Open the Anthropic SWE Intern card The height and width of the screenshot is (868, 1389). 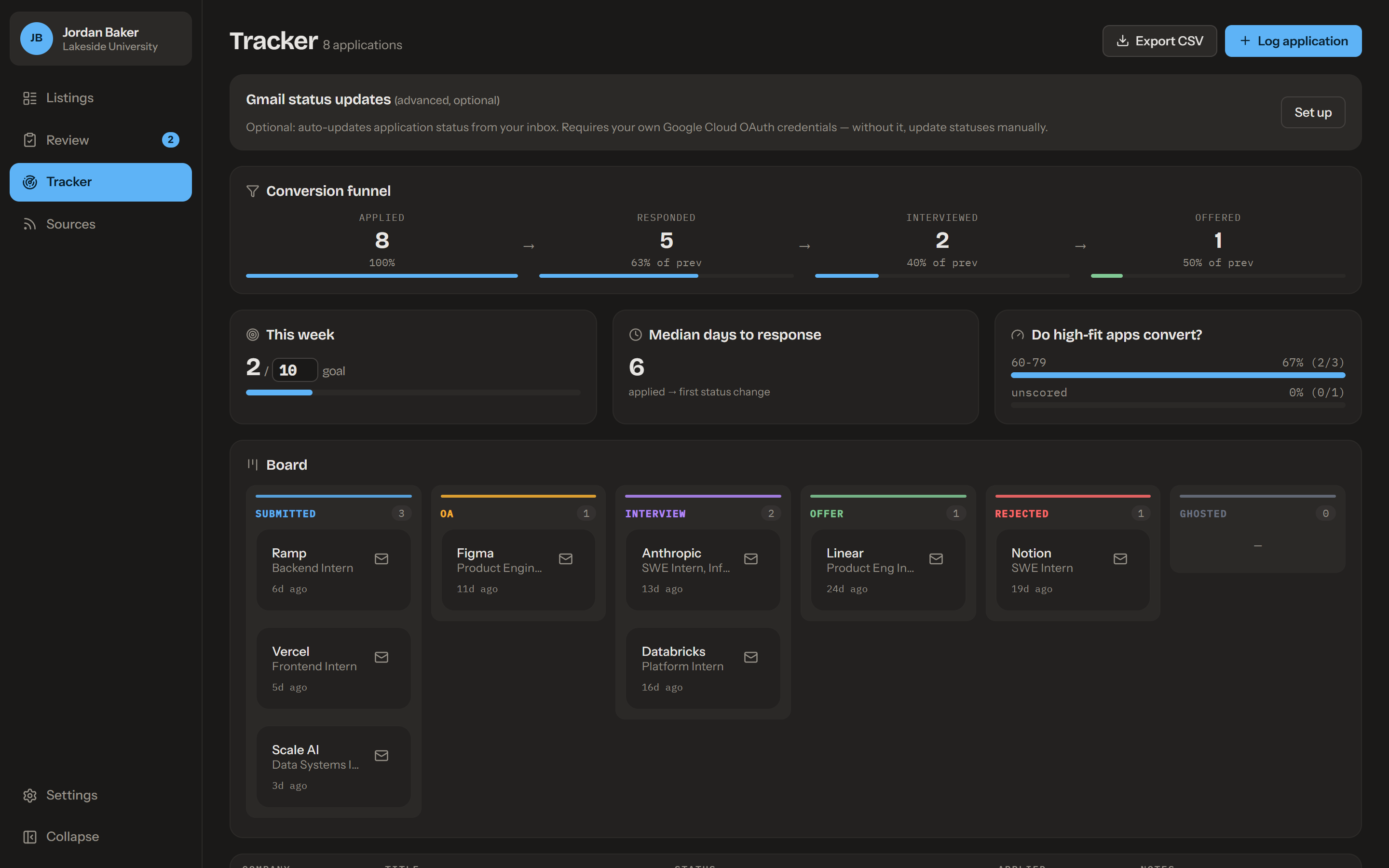[x=703, y=570]
